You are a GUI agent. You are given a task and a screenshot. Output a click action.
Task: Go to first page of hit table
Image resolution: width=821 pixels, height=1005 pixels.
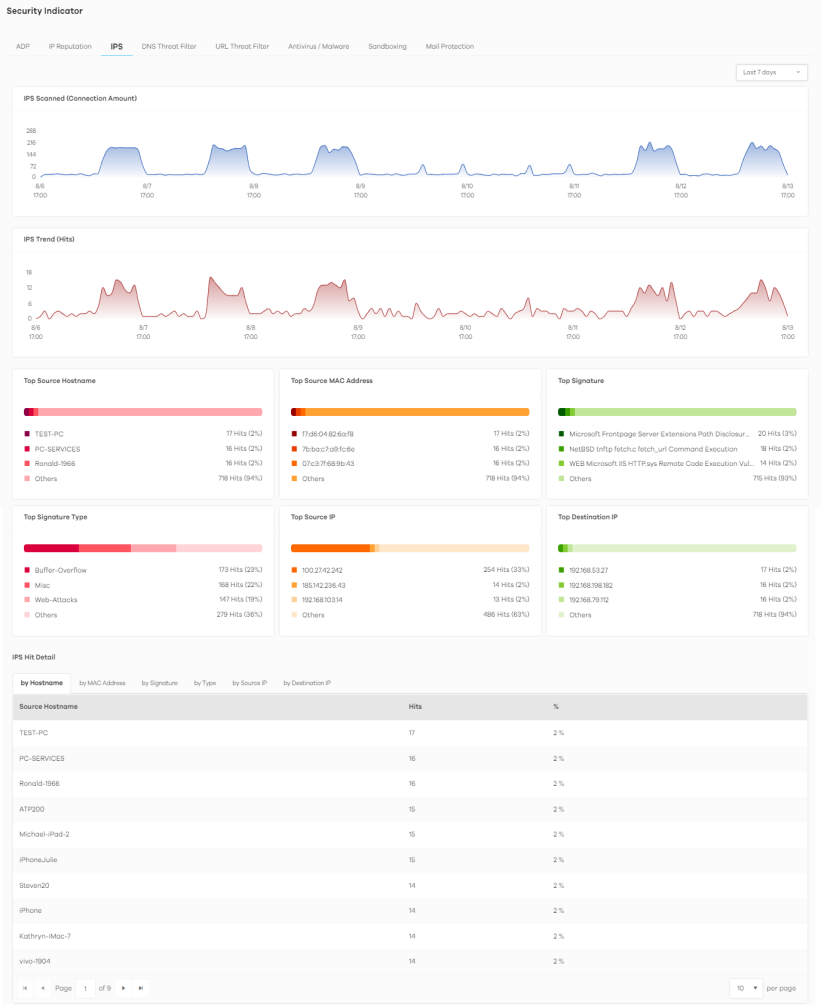coord(25,988)
